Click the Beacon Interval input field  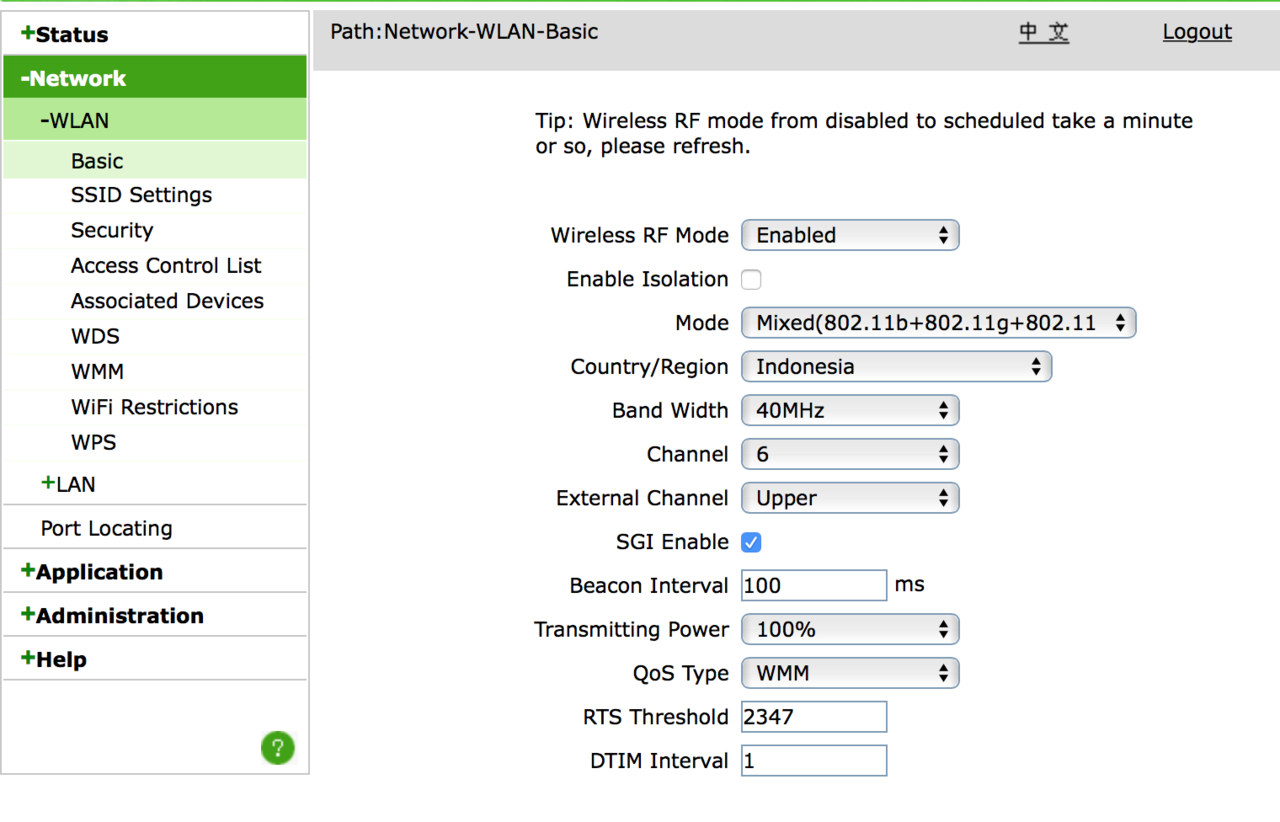pos(814,586)
